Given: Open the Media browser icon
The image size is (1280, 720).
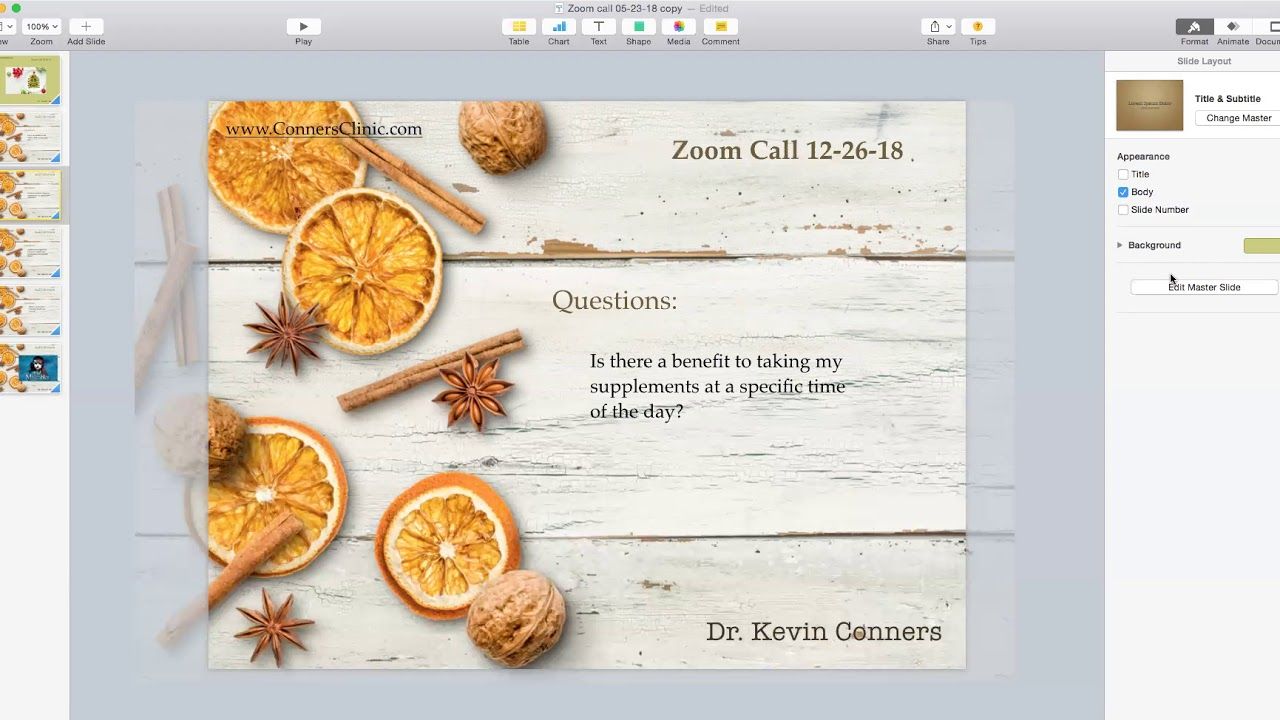Looking at the screenshot, I should click(x=678, y=27).
